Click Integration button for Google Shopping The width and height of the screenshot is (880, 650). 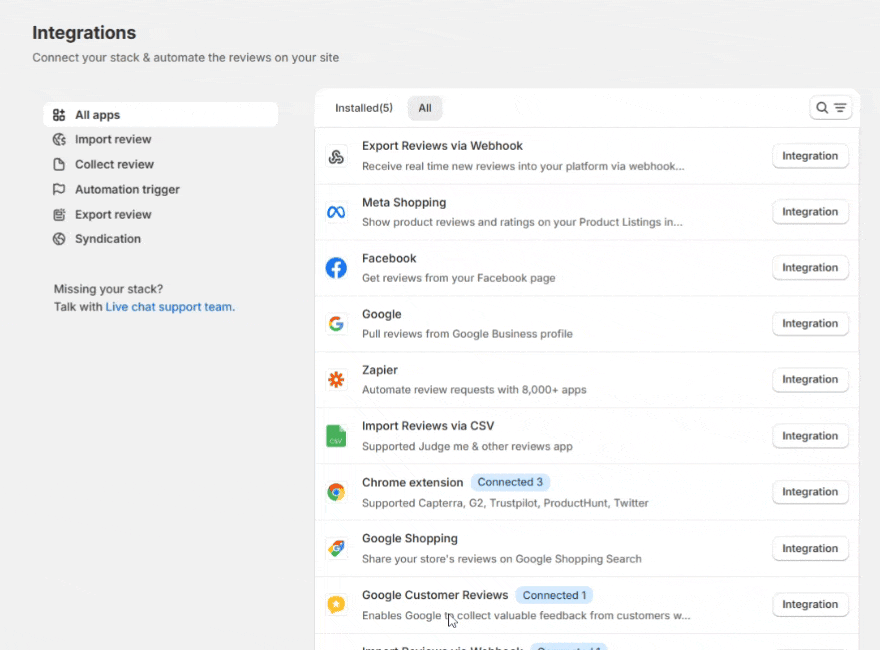(x=810, y=548)
